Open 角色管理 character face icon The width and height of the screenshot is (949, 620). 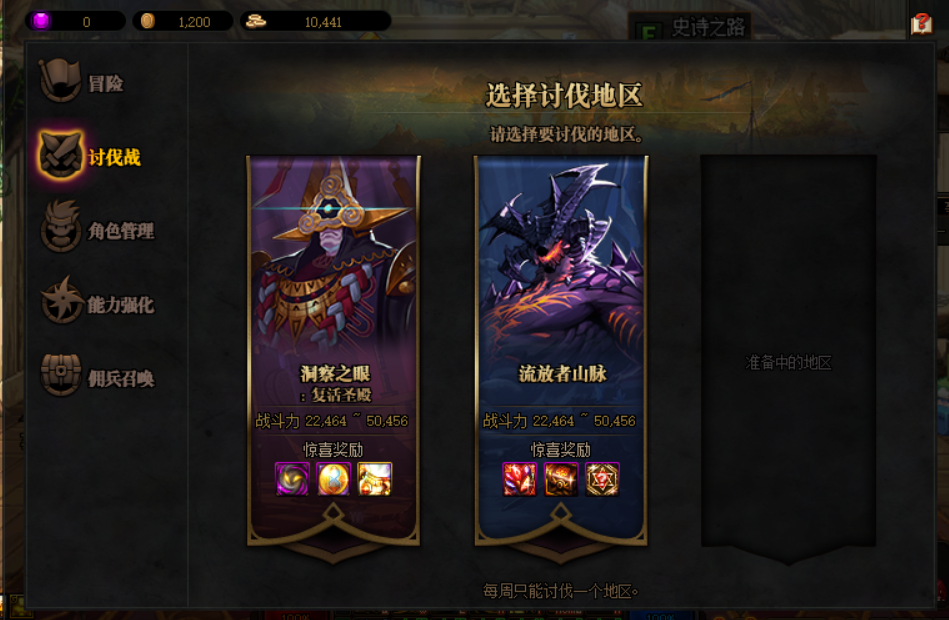pos(61,227)
